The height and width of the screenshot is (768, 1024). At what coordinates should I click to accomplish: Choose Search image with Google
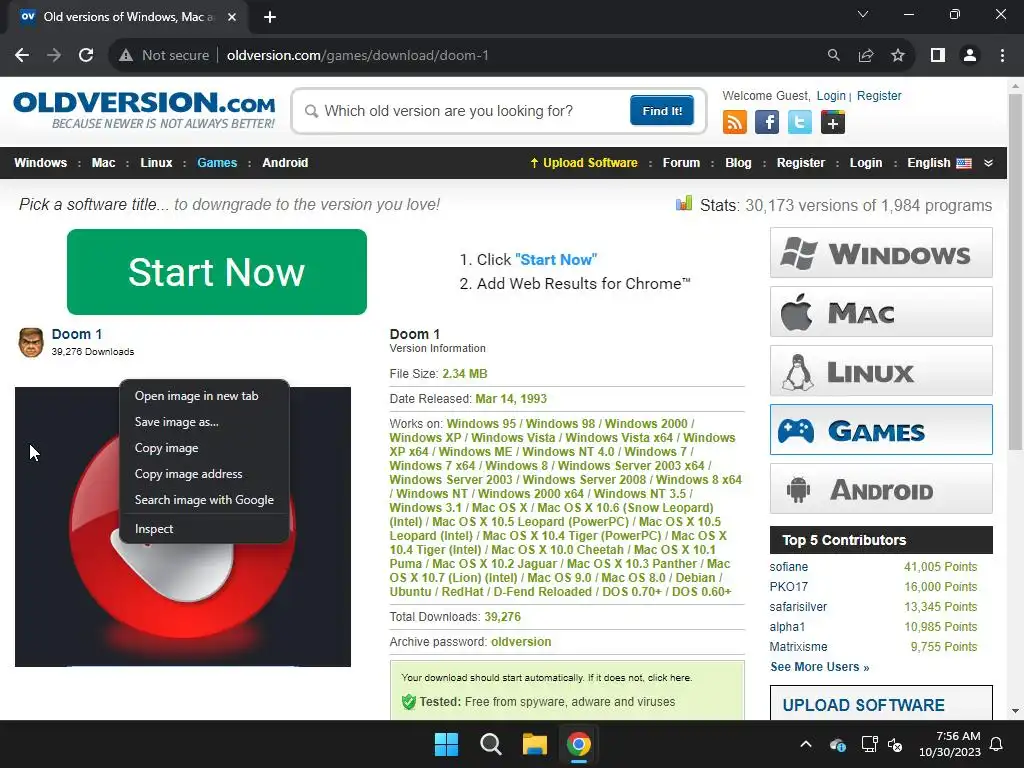(204, 500)
